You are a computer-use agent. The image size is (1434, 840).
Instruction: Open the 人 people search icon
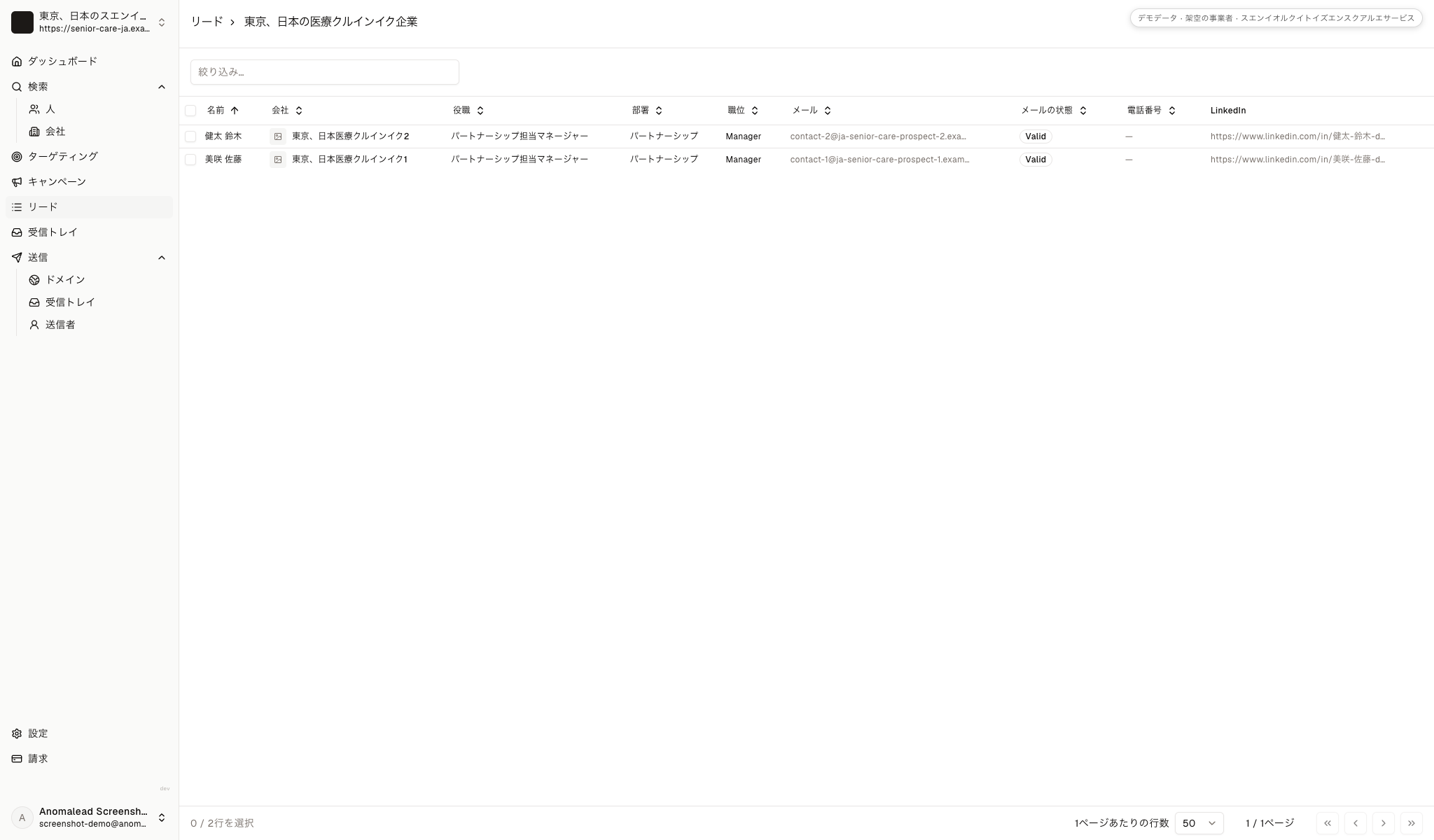click(34, 109)
